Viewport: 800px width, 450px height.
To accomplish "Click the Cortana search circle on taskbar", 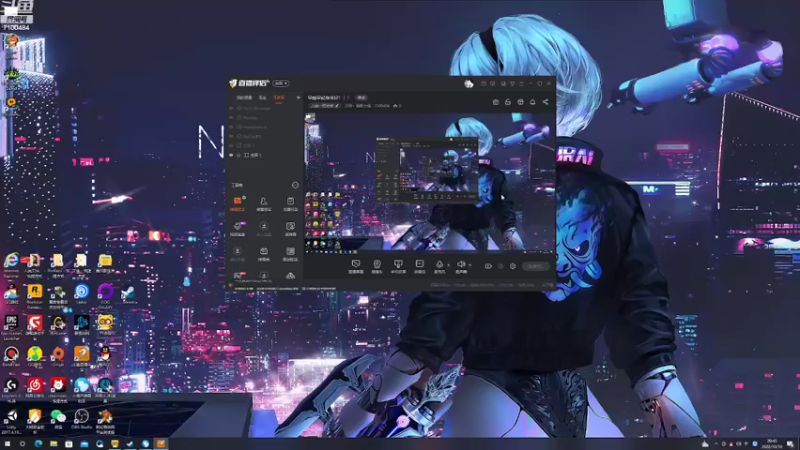I will [x=22, y=444].
